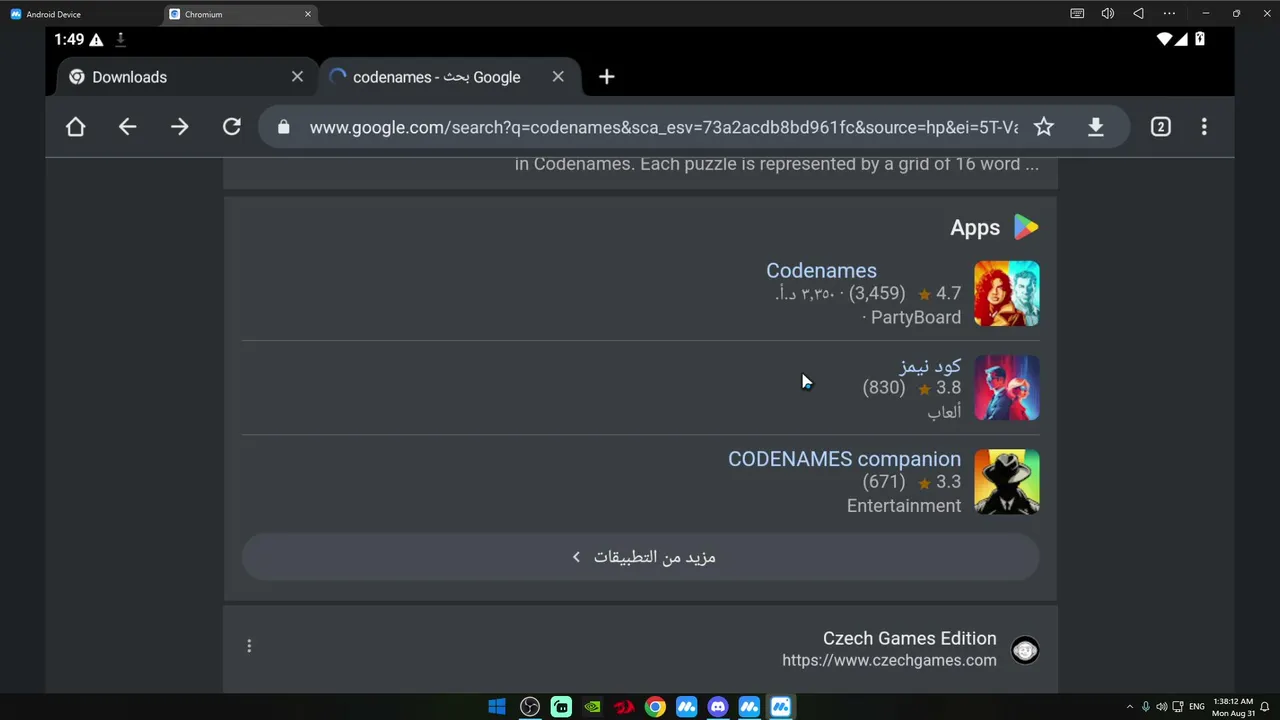The width and height of the screenshot is (1280, 720).
Task: Click the browser forward arrow
Action: click(x=180, y=127)
